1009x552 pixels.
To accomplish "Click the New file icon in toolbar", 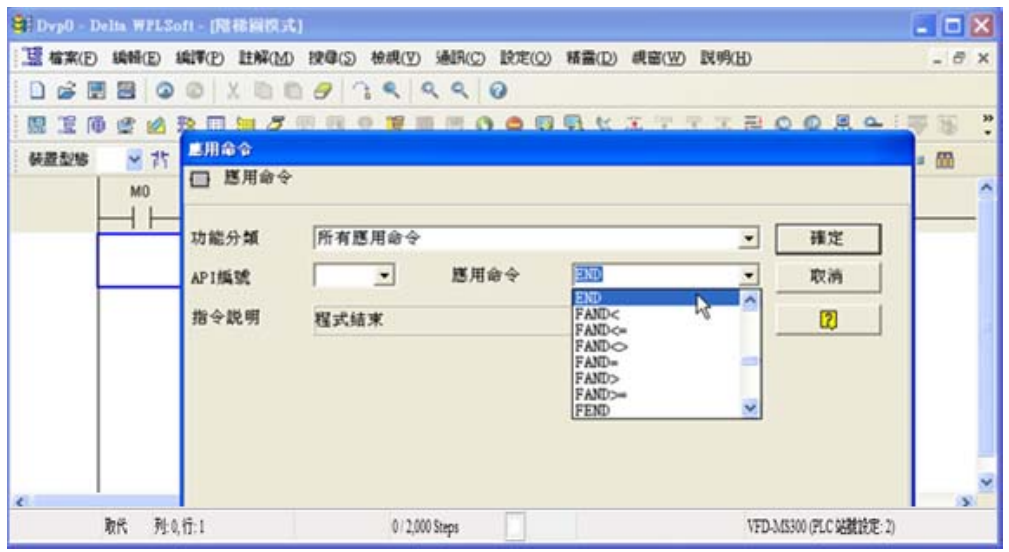I will [36, 89].
